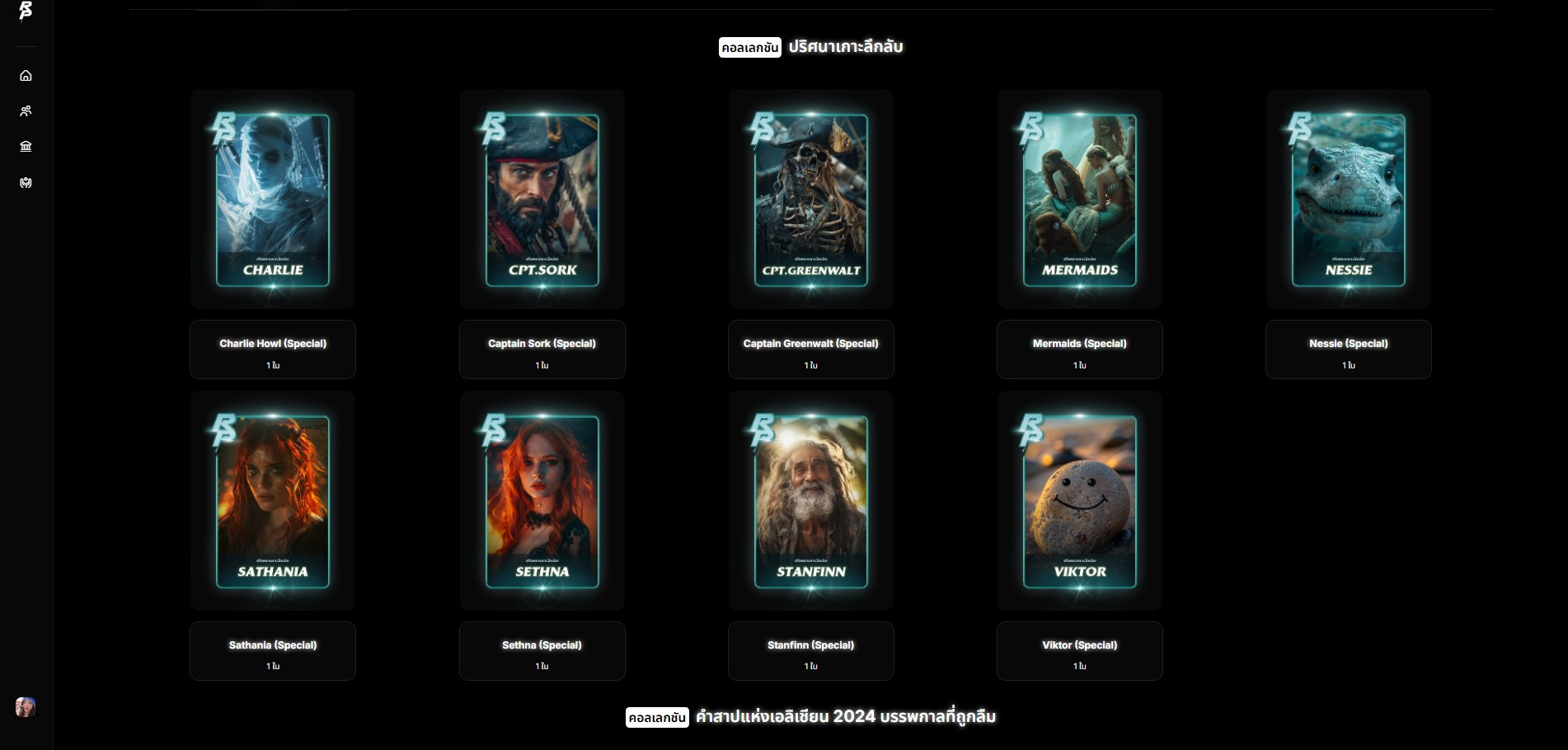View the Mermaids card image

click(1080, 199)
